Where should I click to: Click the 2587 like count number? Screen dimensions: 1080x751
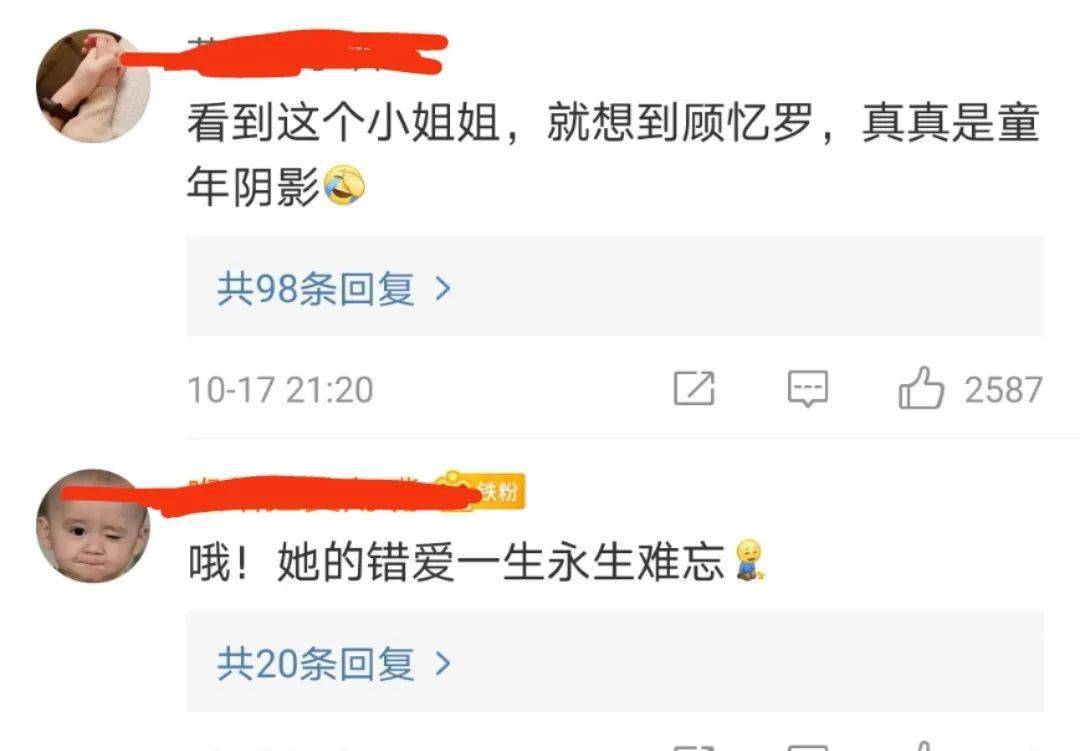1003,390
